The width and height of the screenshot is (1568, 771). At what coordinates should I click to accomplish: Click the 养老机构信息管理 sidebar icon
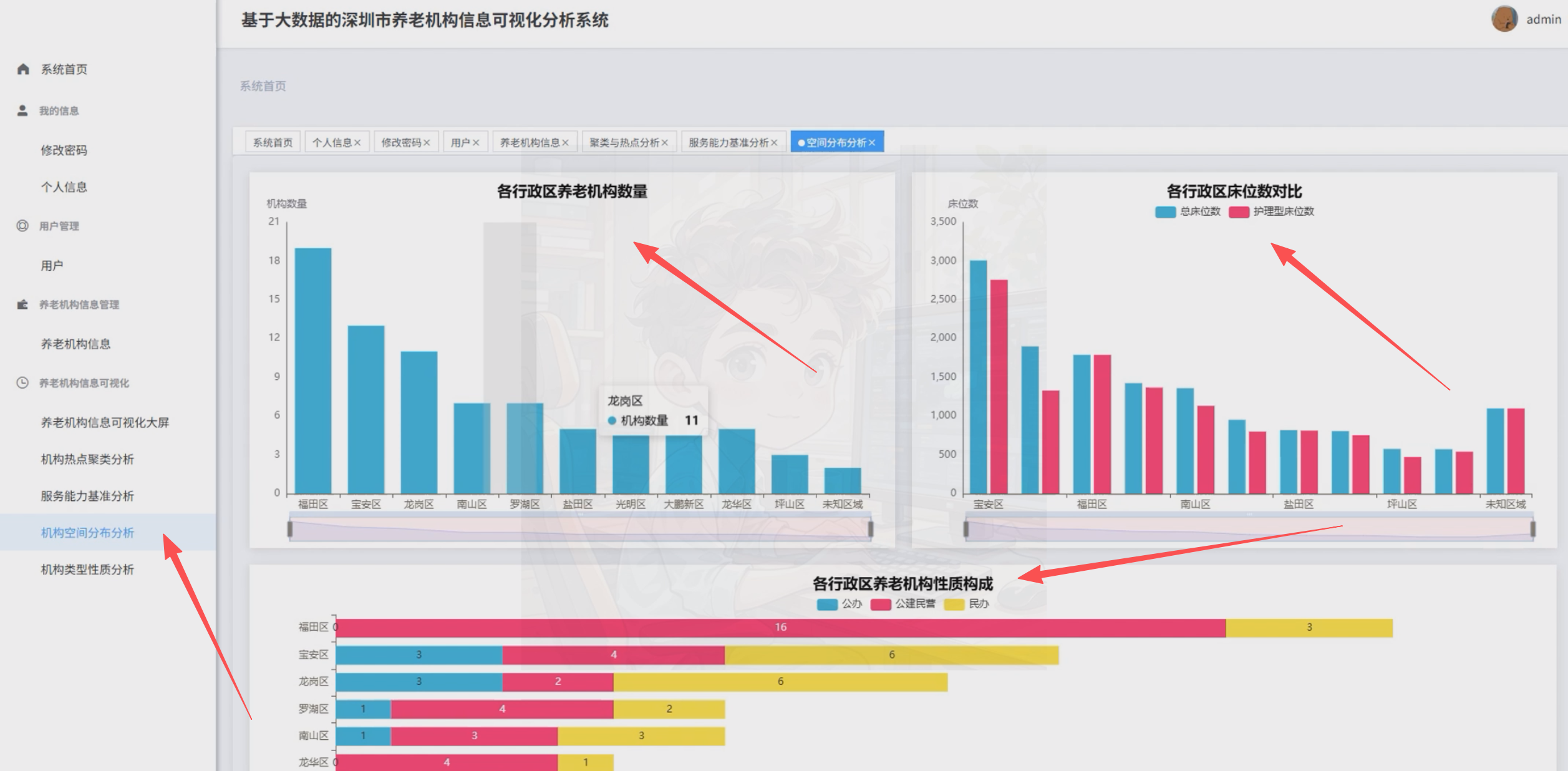(x=22, y=304)
